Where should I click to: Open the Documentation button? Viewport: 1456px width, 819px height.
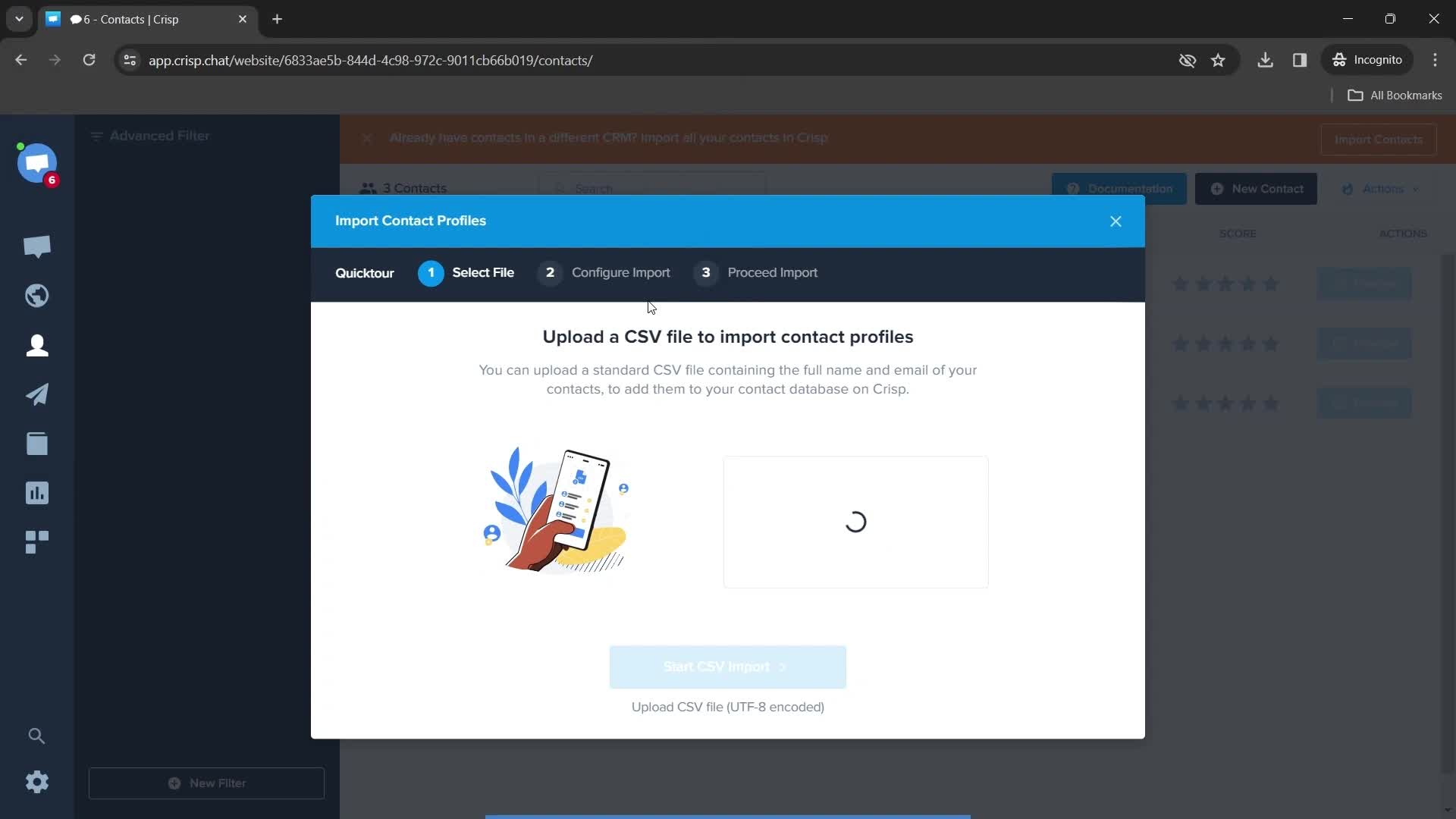coord(1120,188)
